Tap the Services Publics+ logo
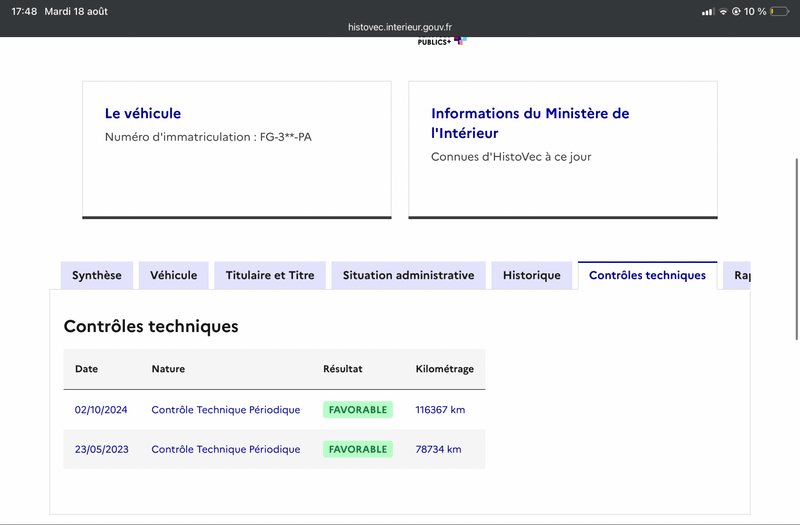This screenshot has width=800, height=525. pos(441,41)
